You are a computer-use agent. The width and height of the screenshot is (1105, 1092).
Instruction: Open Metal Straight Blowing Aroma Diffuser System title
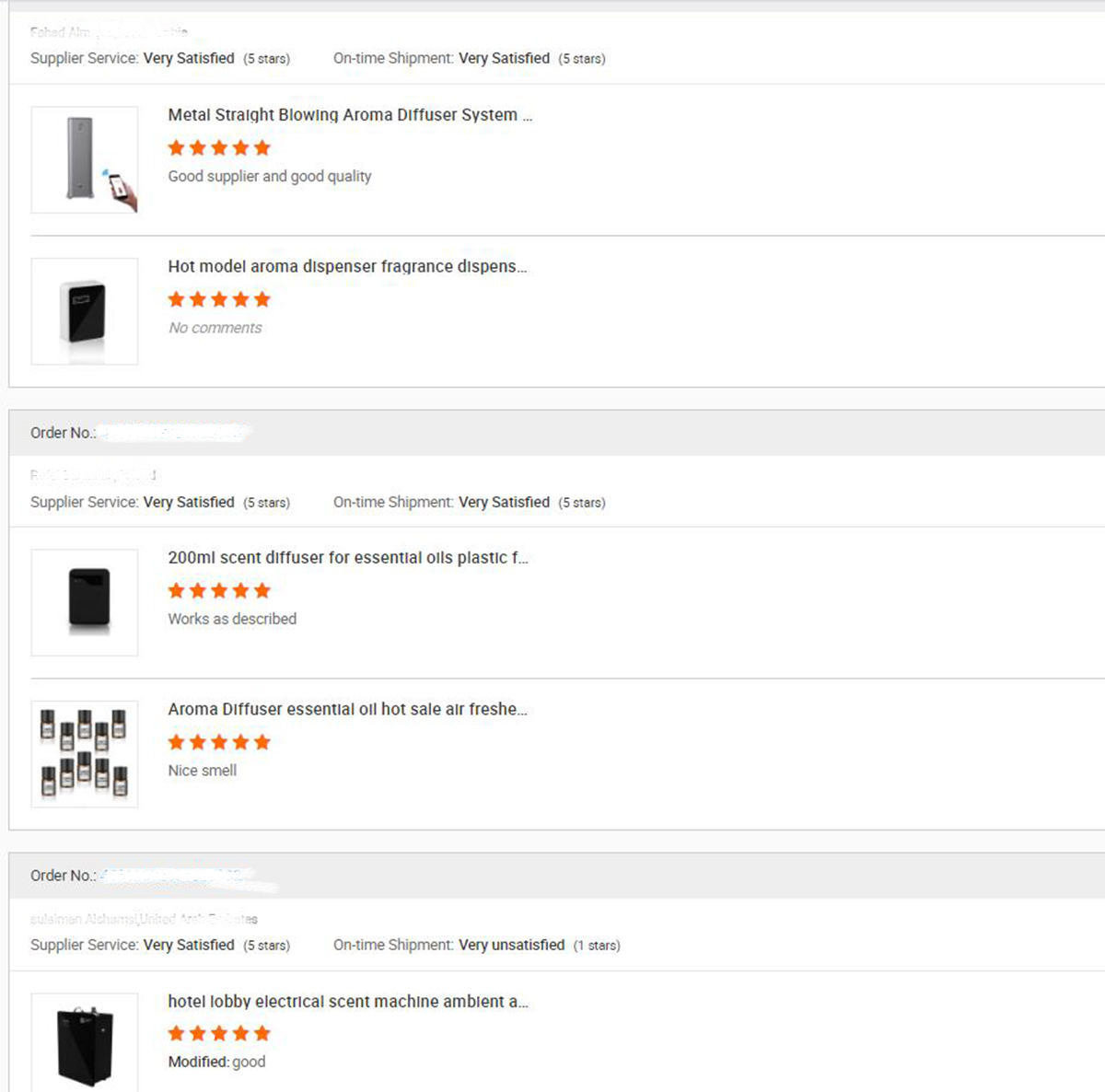click(x=350, y=115)
